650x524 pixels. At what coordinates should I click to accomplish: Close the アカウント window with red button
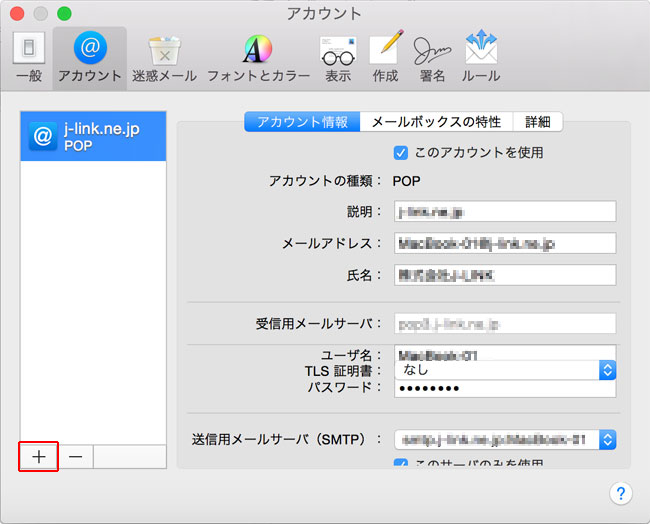point(17,14)
